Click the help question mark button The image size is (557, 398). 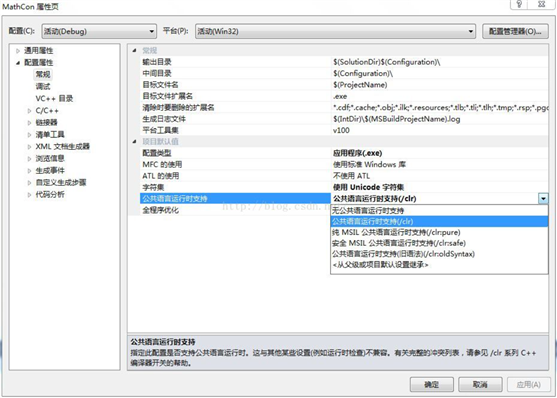click(x=519, y=4)
